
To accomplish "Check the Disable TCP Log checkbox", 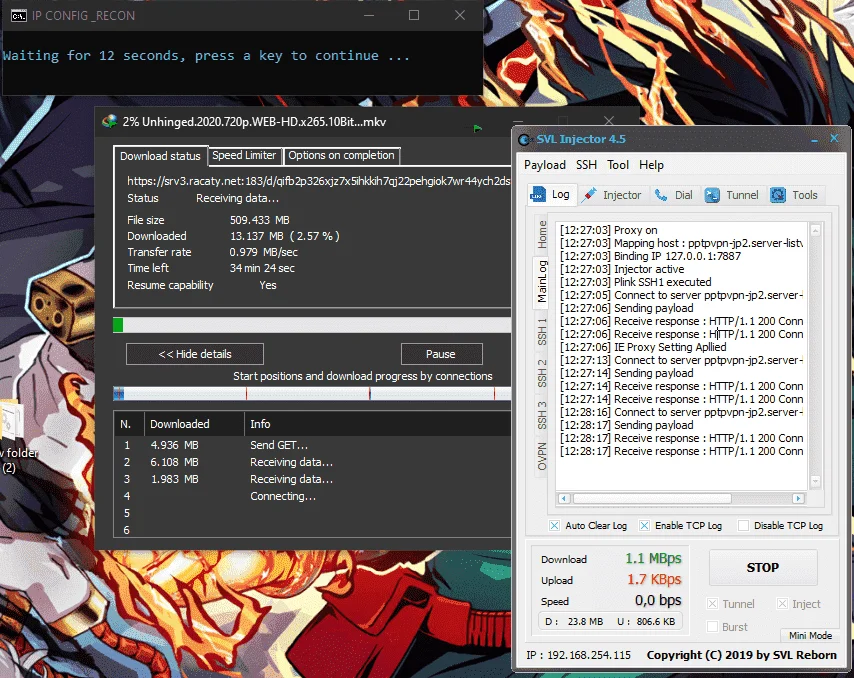I will (x=743, y=526).
